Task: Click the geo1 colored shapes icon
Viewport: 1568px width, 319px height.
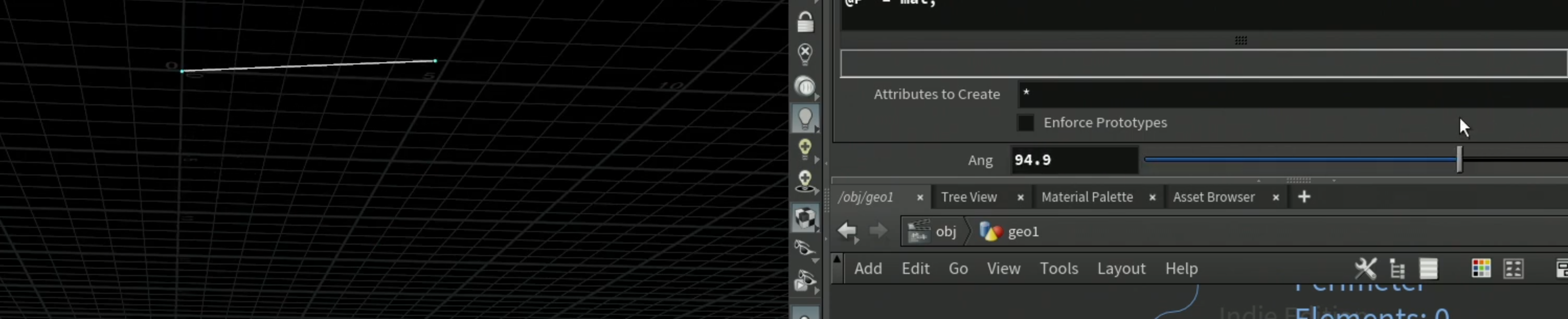Action: pos(990,232)
